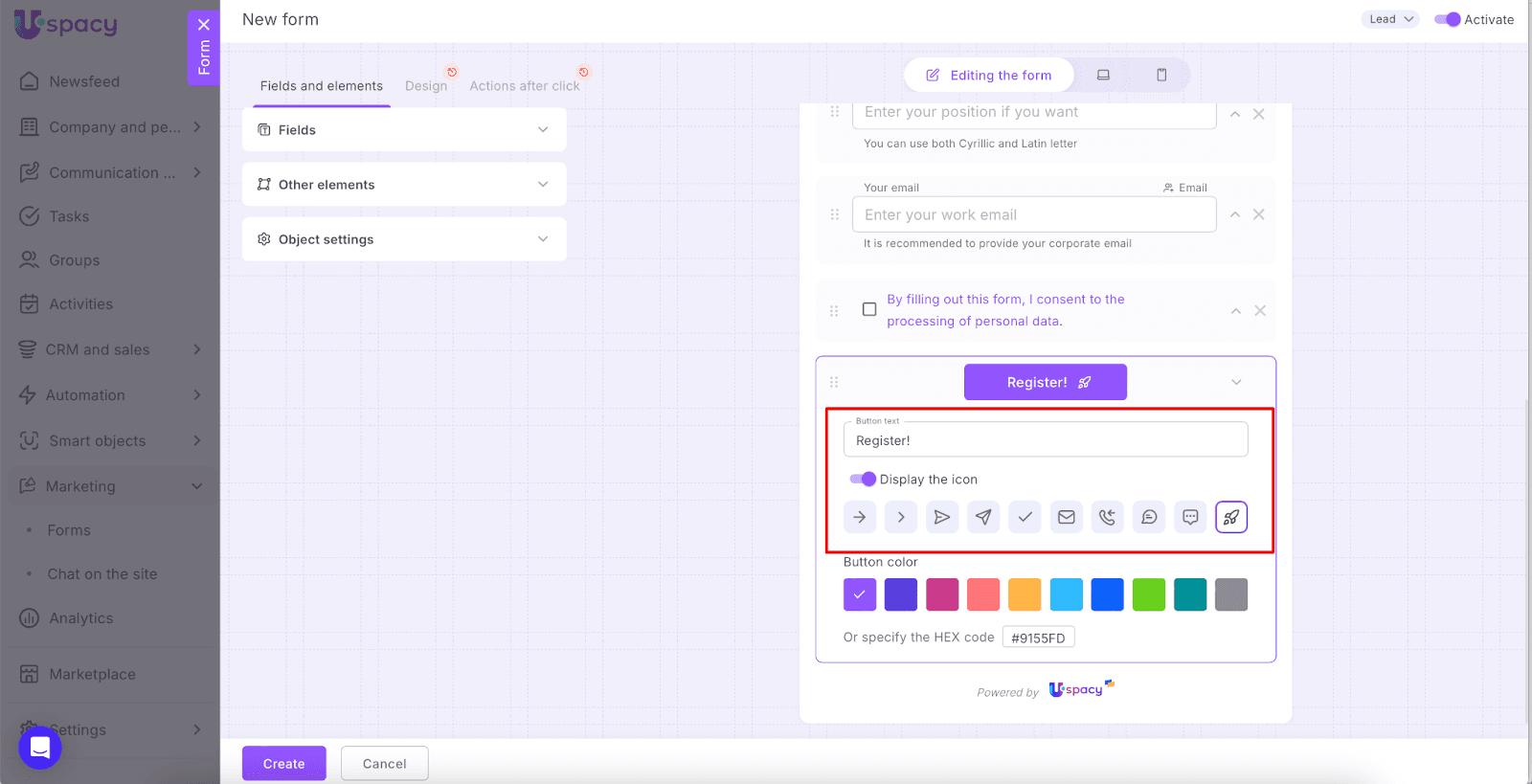Open the chat support widget
Viewport: 1532px width, 784px height.
(x=40, y=747)
